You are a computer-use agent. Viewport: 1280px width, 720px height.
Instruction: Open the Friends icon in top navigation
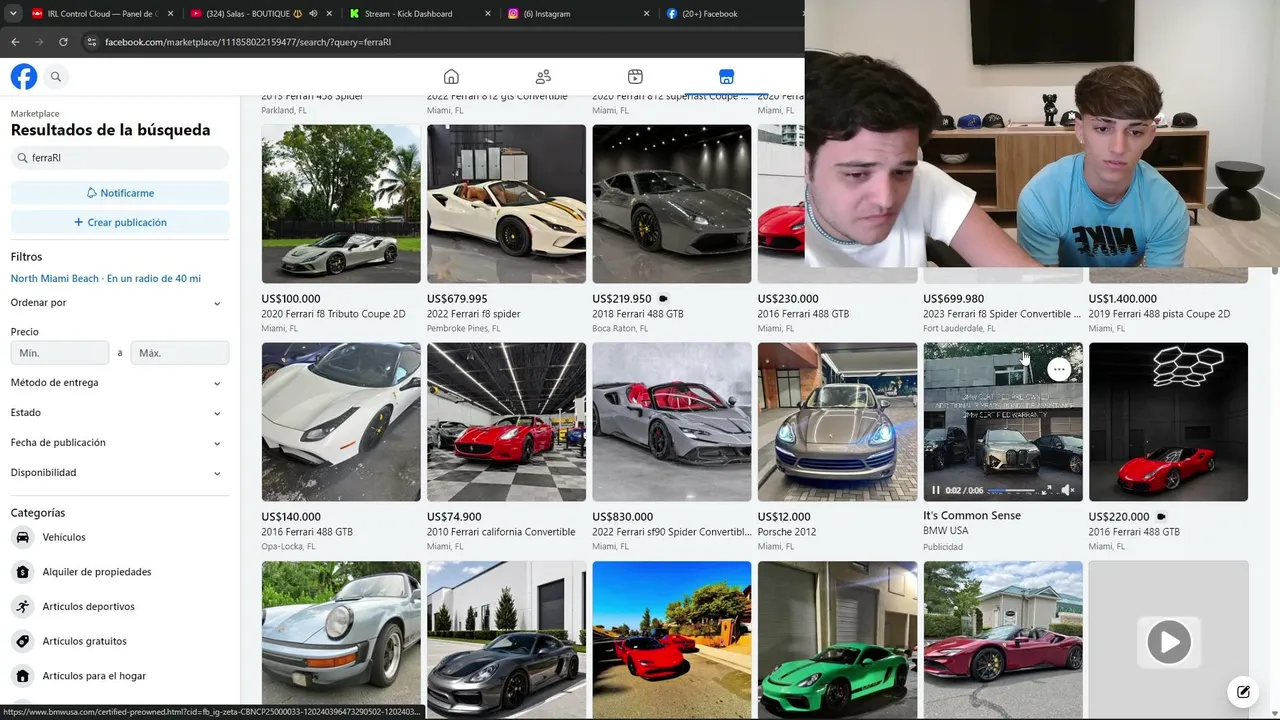[x=543, y=77]
